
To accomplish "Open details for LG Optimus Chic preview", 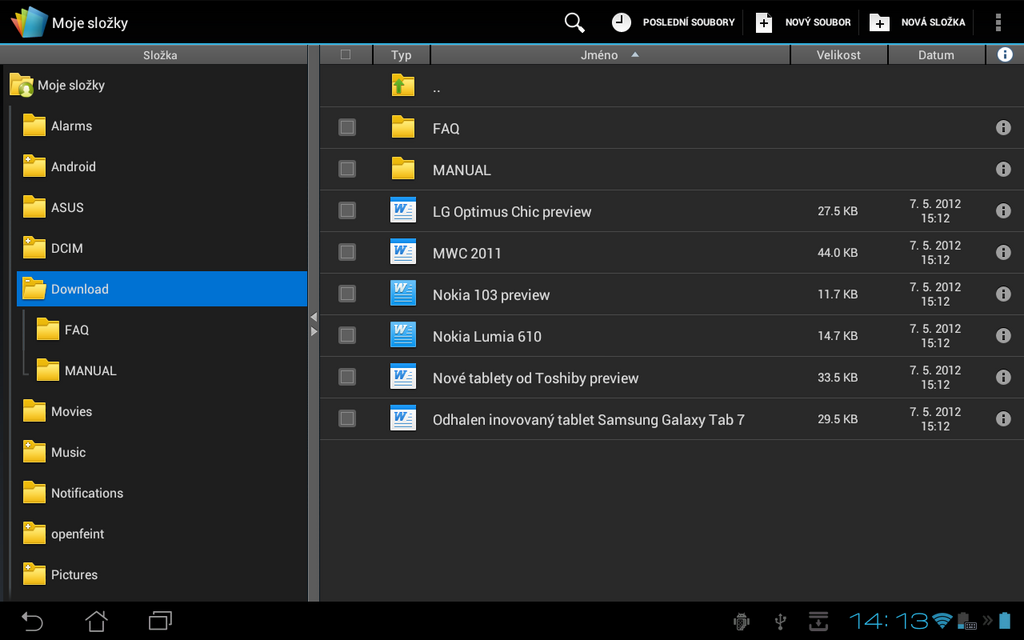I will [1003, 210].
